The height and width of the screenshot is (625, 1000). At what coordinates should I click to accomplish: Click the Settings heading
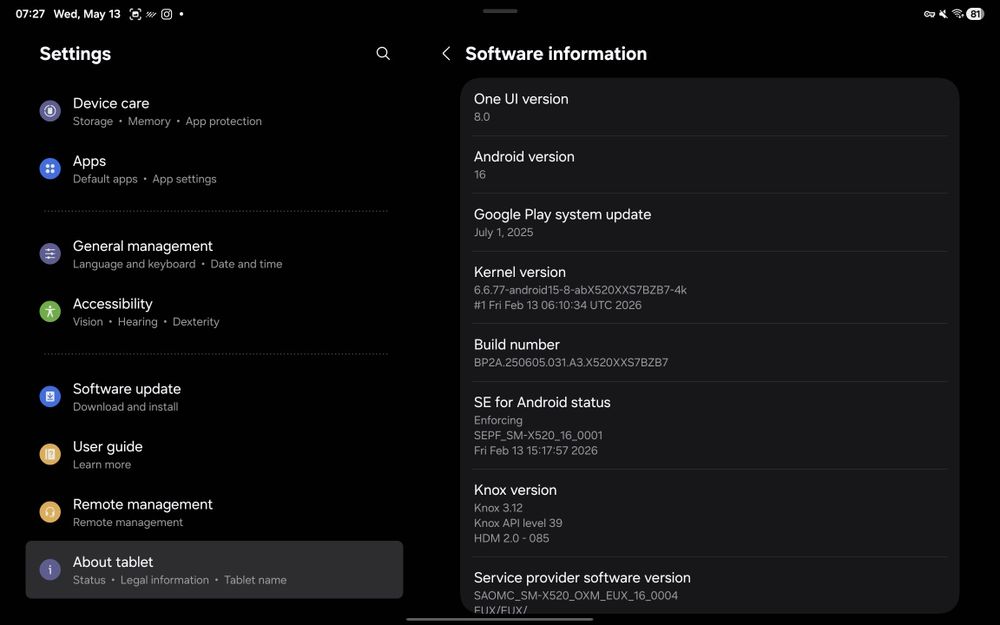tap(75, 54)
